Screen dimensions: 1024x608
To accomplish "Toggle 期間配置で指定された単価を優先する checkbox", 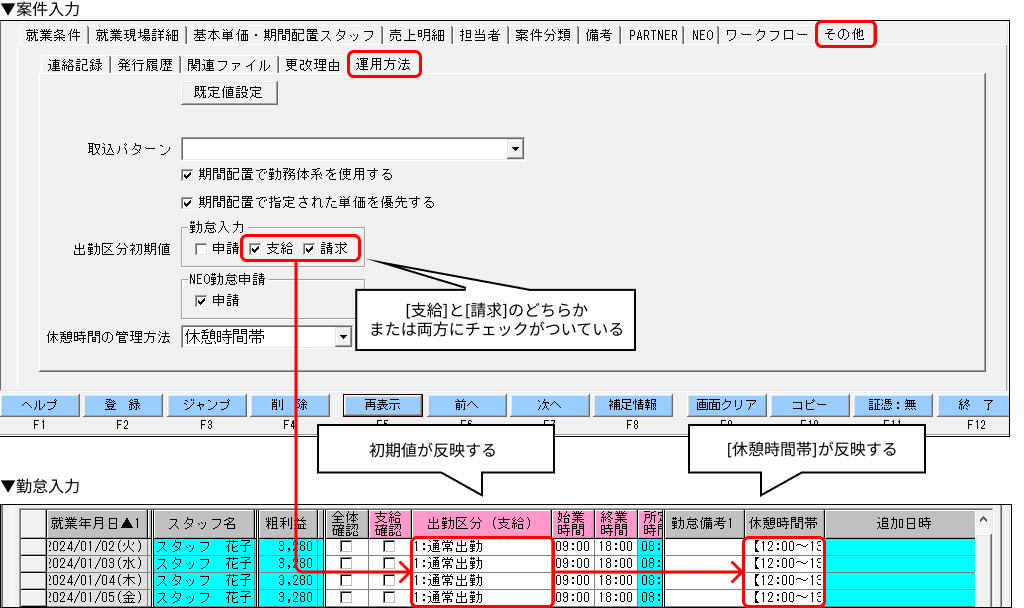I will 187,203.
